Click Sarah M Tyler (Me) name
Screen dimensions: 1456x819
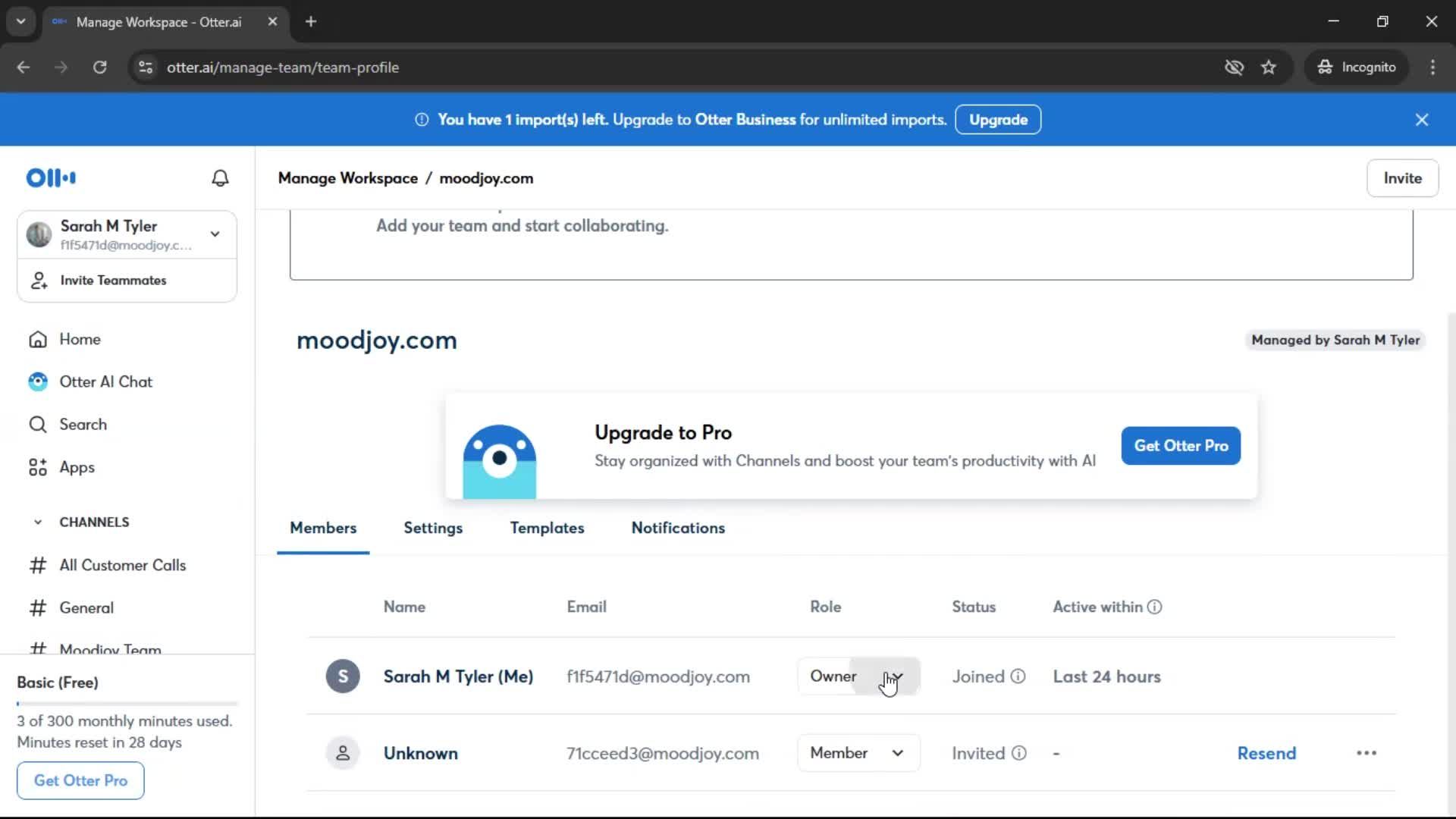click(x=458, y=676)
